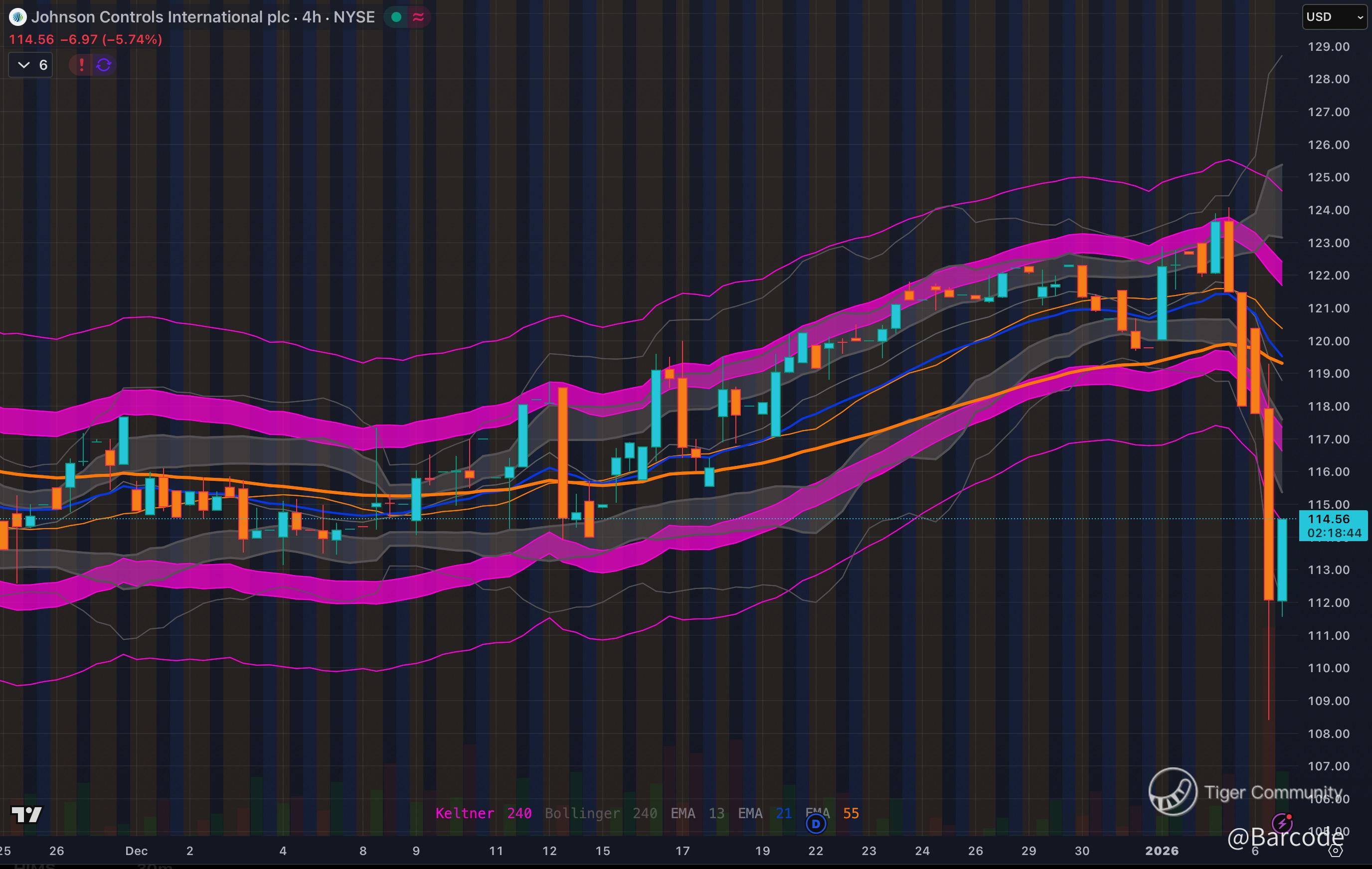Click the Bollinger 240 legend label

[x=601, y=813]
